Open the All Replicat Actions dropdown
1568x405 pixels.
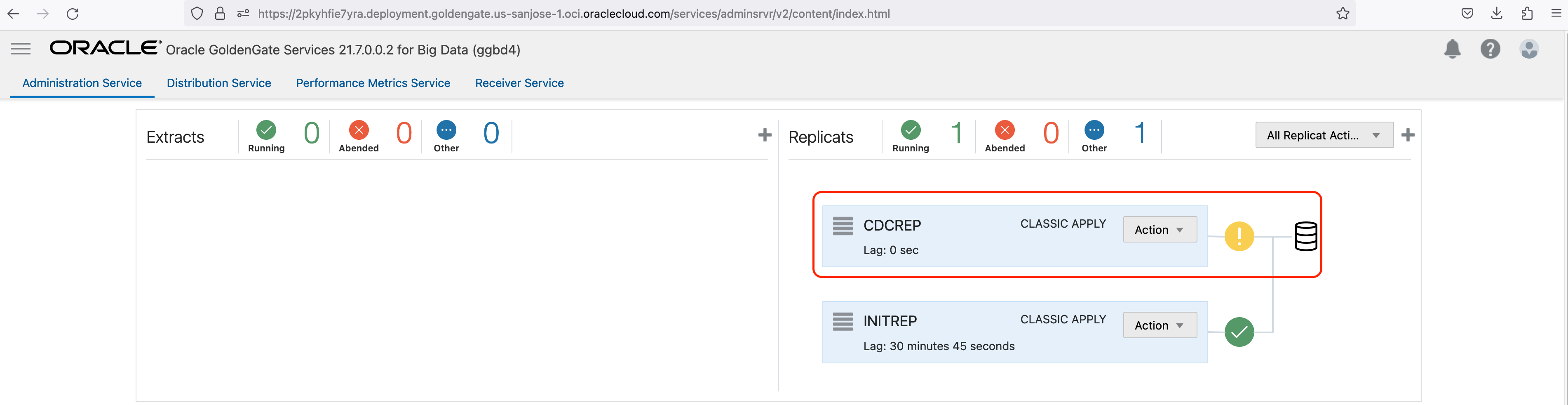(x=1323, y=134)
